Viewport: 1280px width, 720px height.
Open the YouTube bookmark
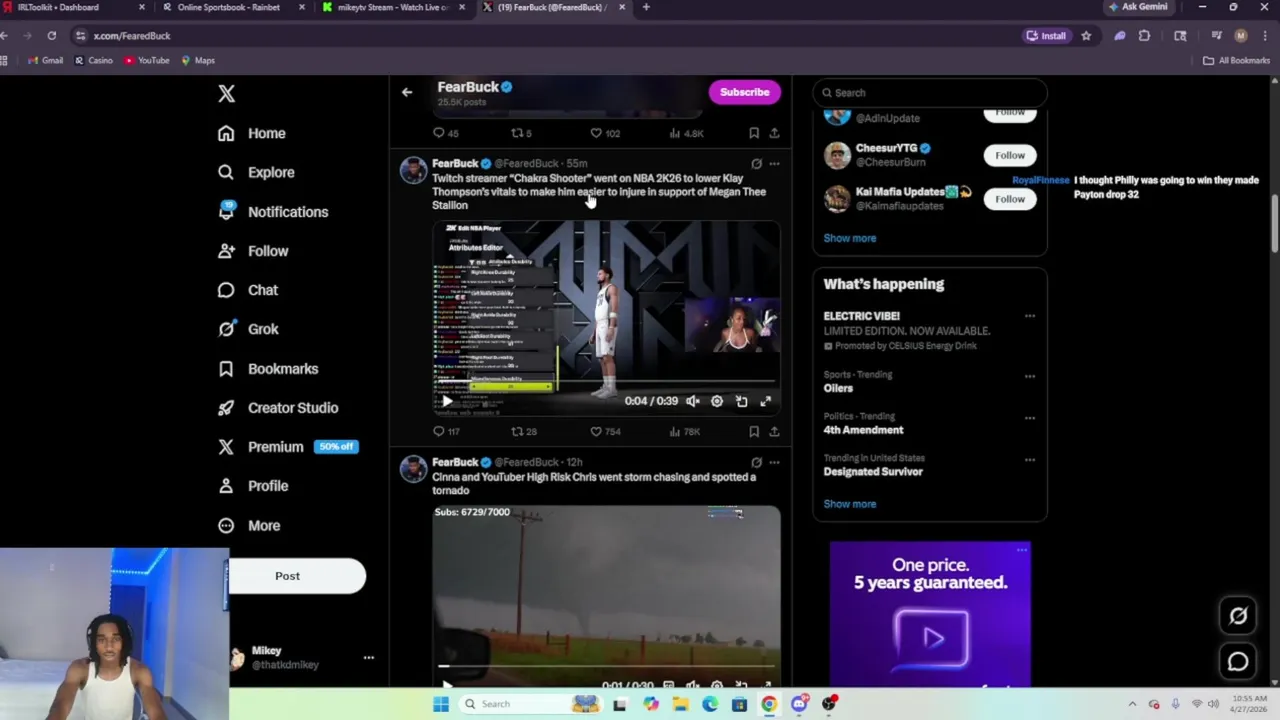147,61
